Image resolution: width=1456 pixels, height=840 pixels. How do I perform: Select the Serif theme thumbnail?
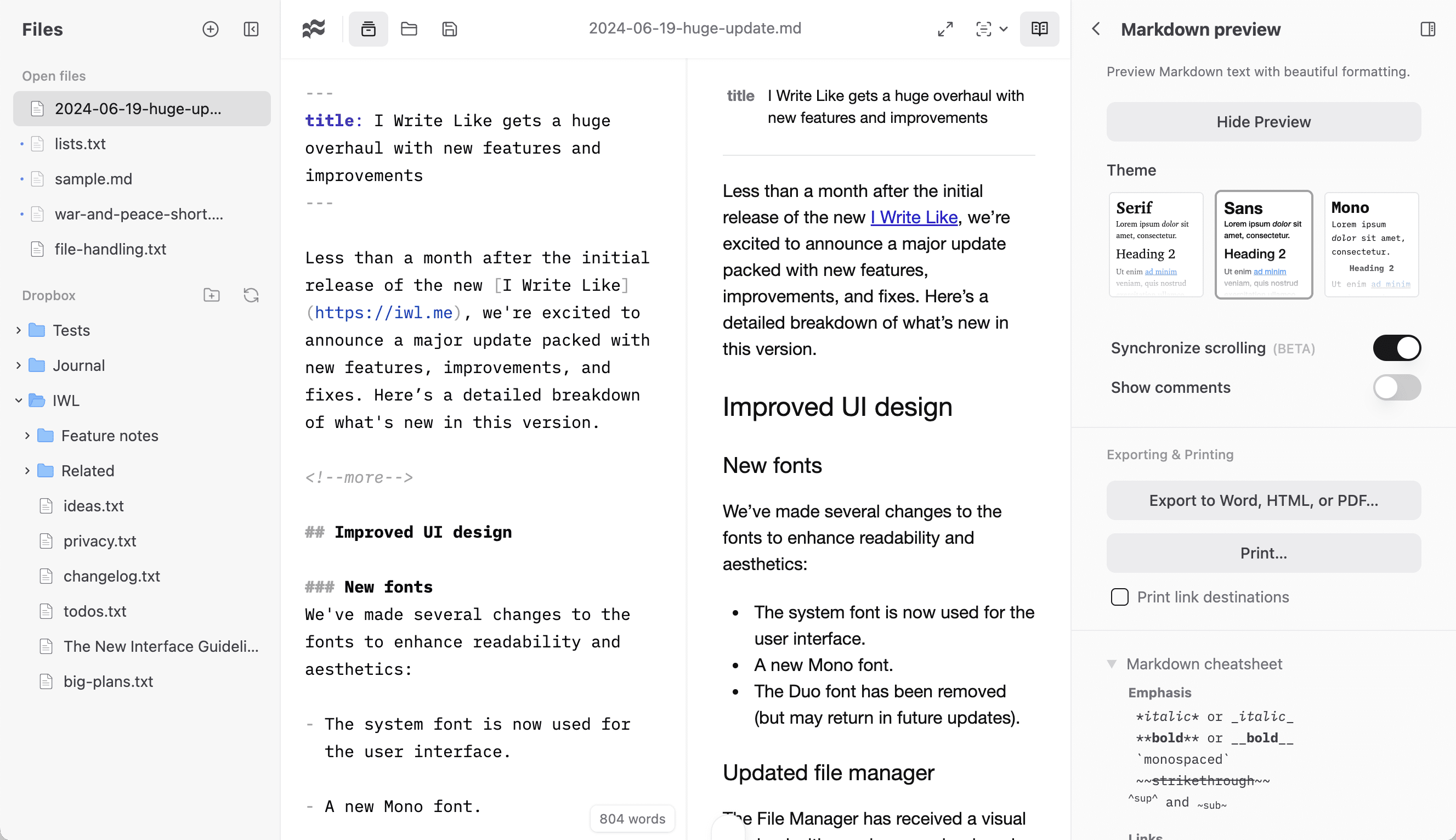point(1155,245)
